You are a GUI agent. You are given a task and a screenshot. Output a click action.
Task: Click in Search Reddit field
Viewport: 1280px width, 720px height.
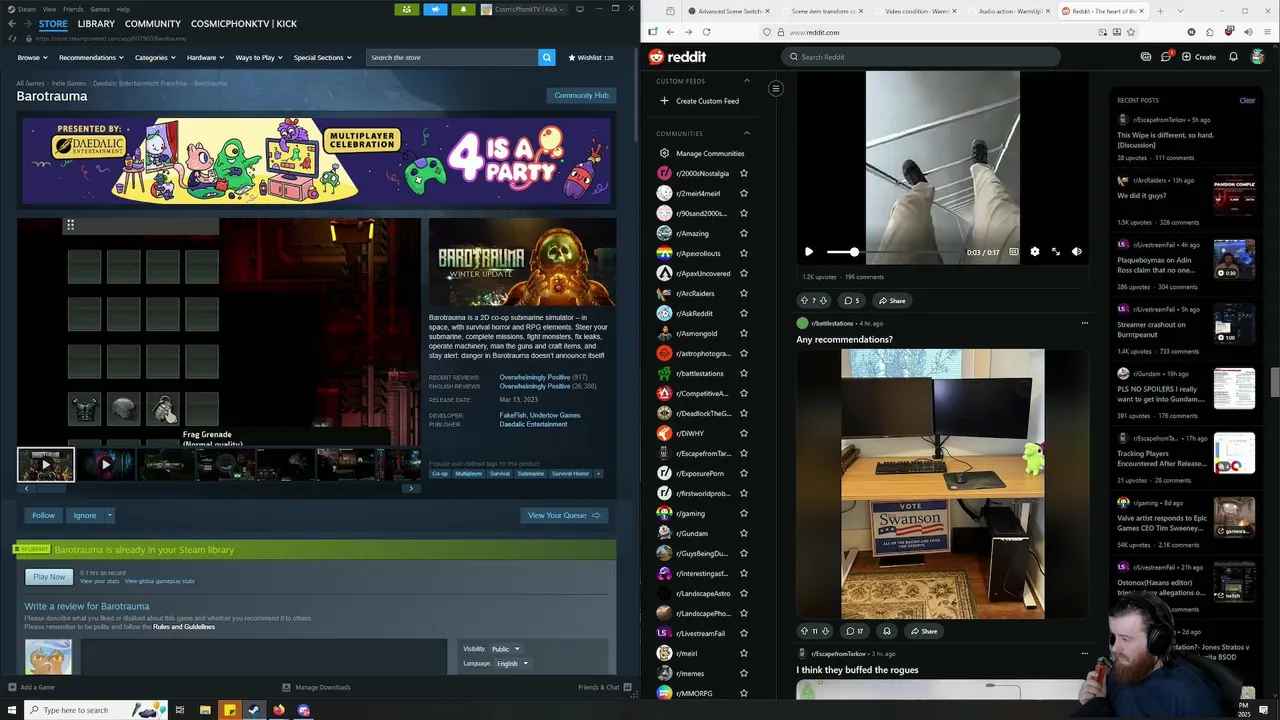click(921, 57)
